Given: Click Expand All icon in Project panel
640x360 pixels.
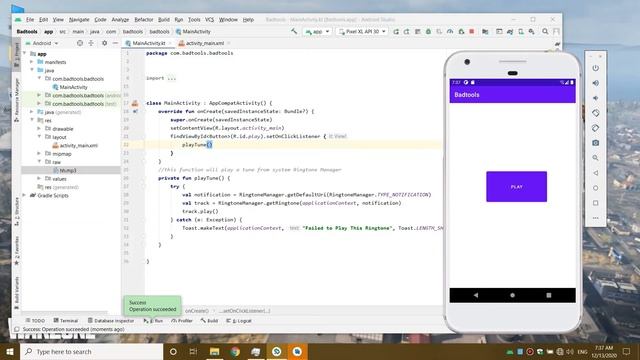Looking at the screenshot, I should pos(91,43).
